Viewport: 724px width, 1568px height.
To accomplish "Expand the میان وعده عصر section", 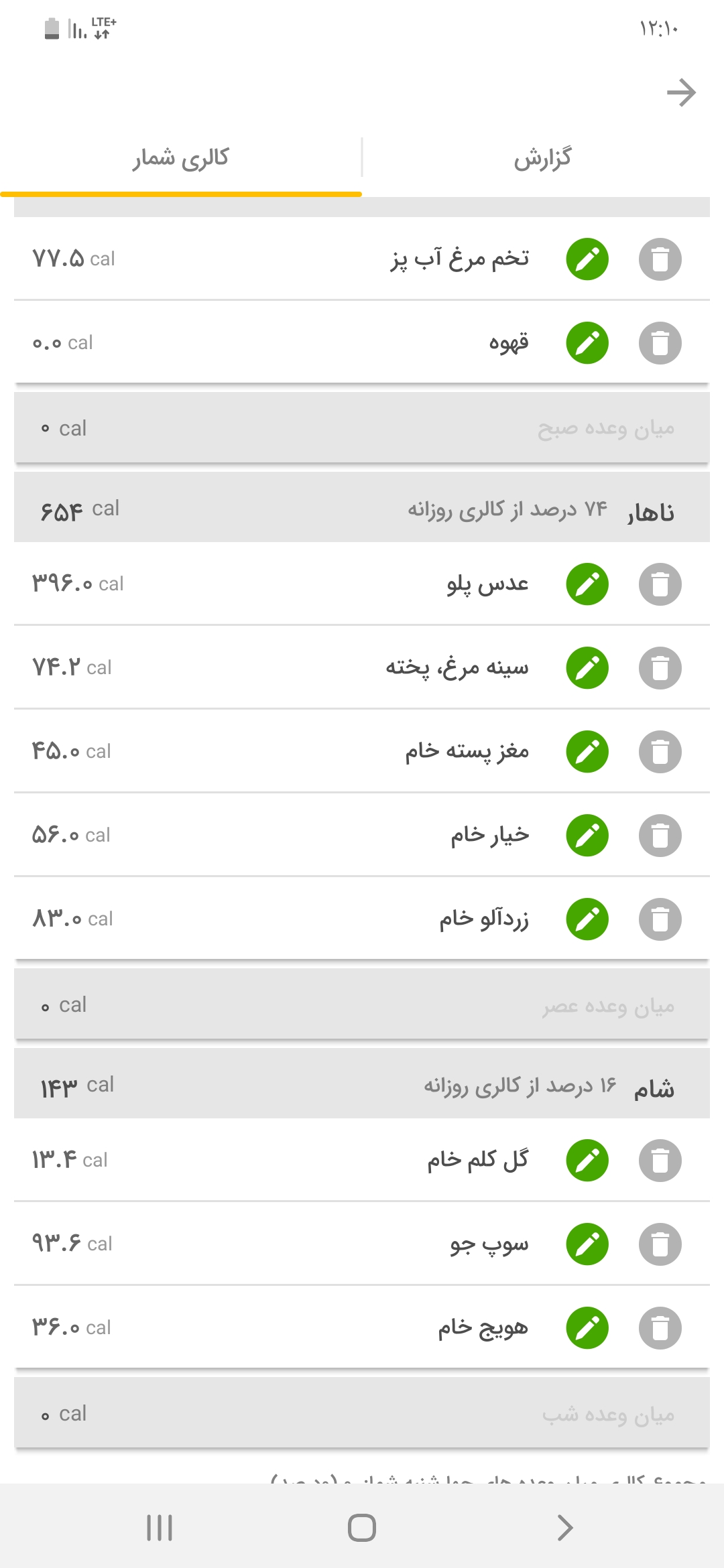I will [x=362, y=1005].
